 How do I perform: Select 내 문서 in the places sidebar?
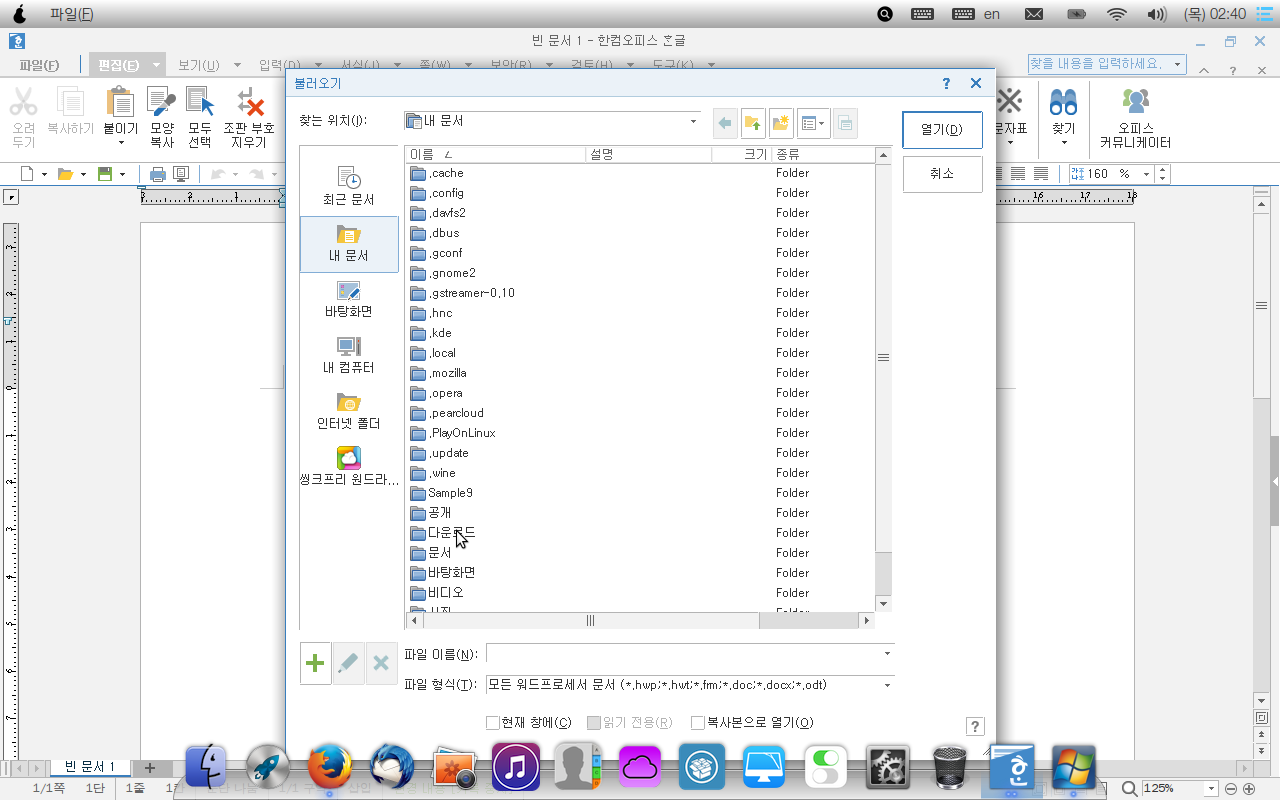349,244
